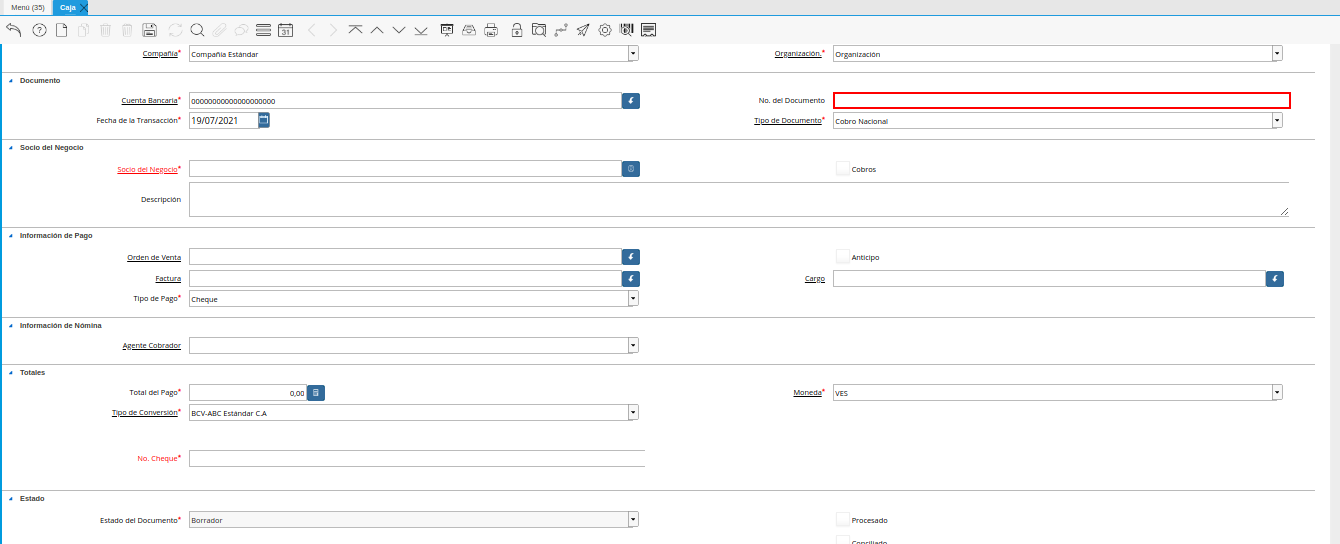Open the Total del Pago calculator button
1340x544 pixels.
coord(315,393)
